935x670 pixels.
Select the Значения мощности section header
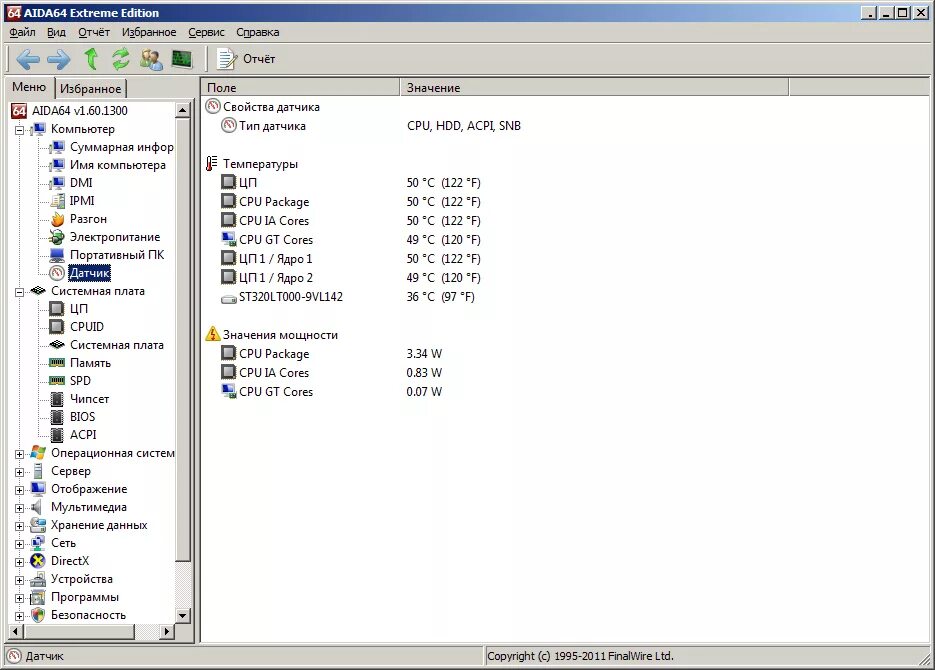coord(272,335)
